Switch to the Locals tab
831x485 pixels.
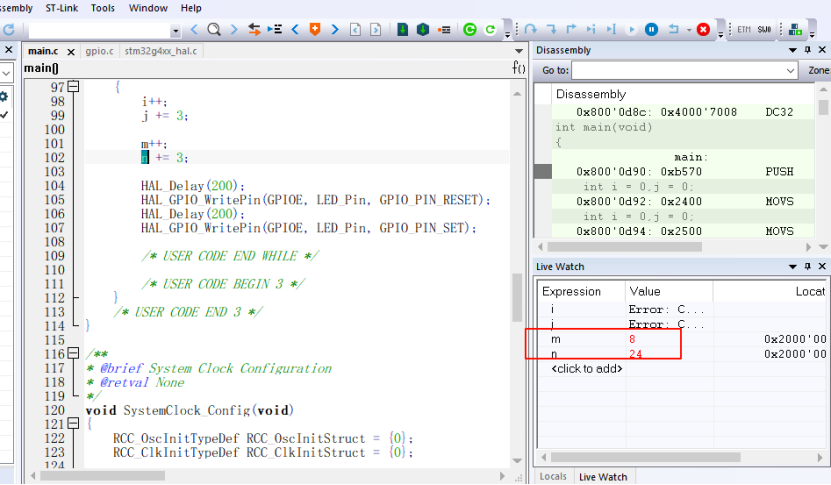pyautogui.click(x=553, y=477)
